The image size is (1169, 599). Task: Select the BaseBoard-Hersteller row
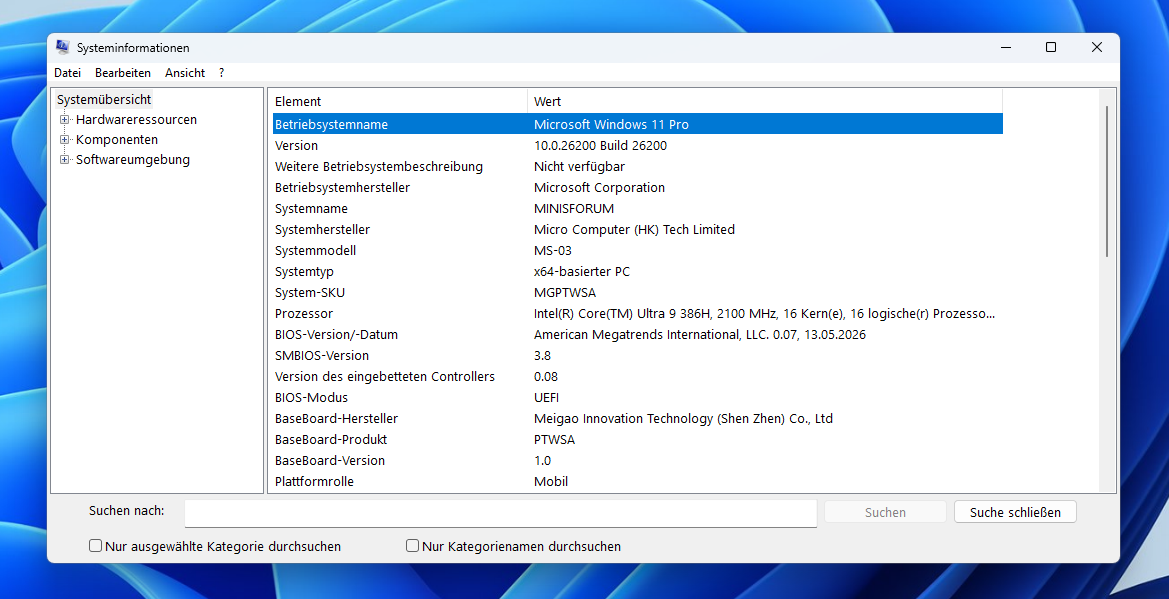pos(637,418)
